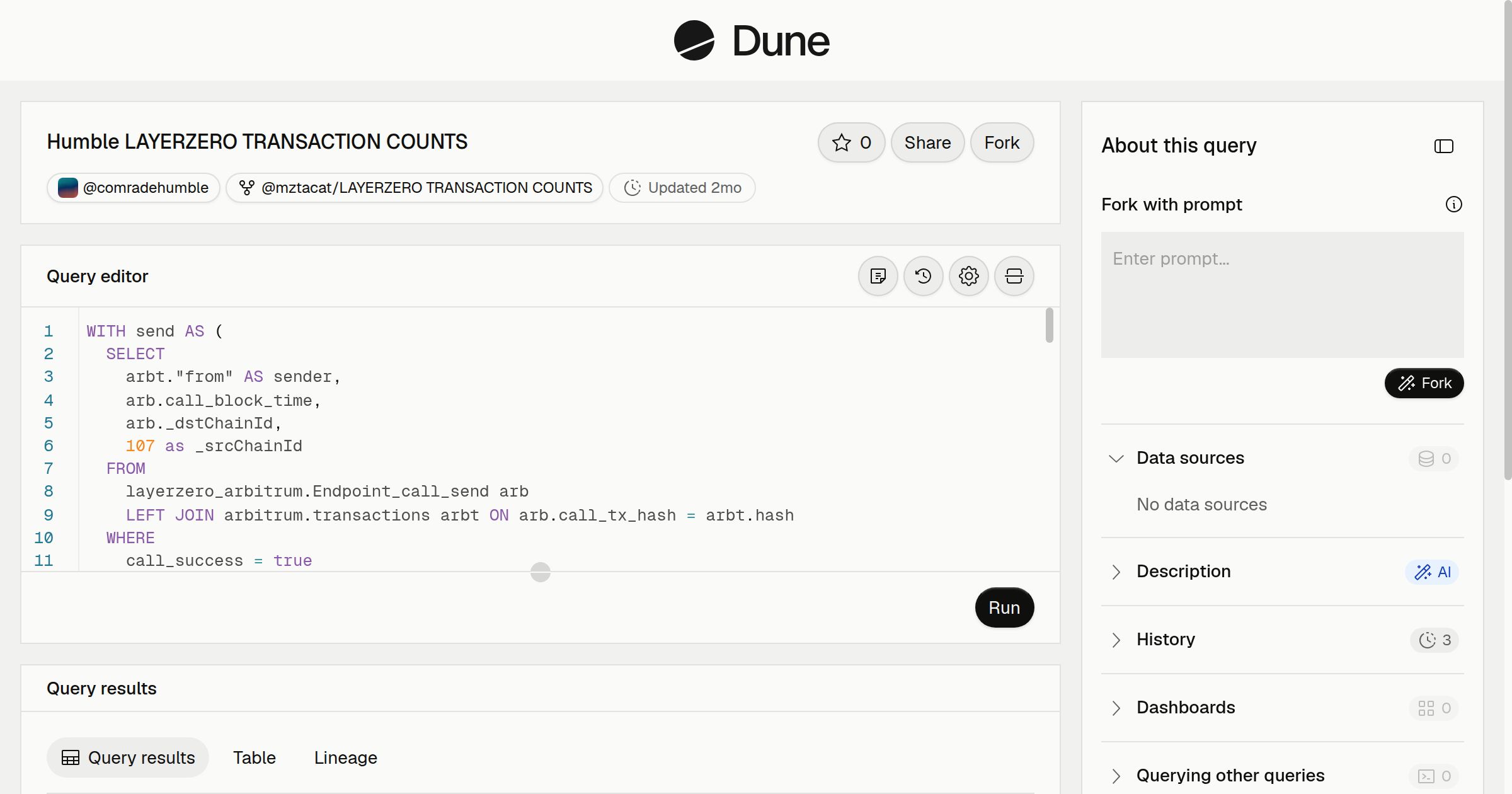
Task: Click the Updated 2mo badge
Action: coord(682,188)
